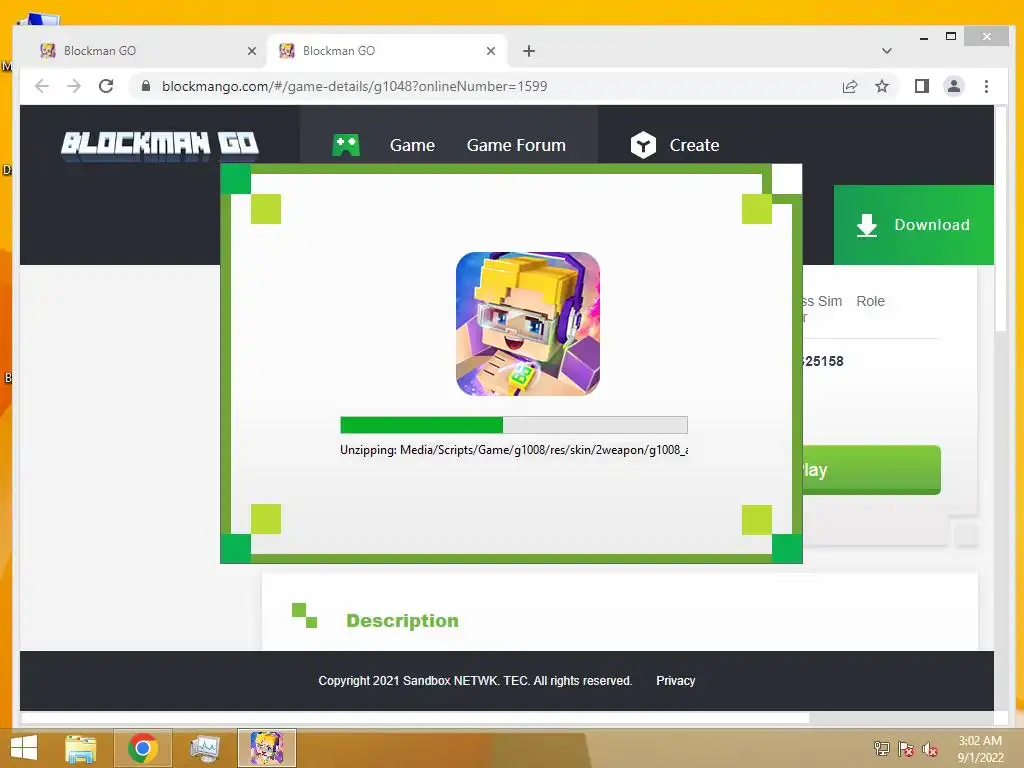Open the Privacy footer link
The height and width of the screenshot is (768, 1024).
(675, 680)
